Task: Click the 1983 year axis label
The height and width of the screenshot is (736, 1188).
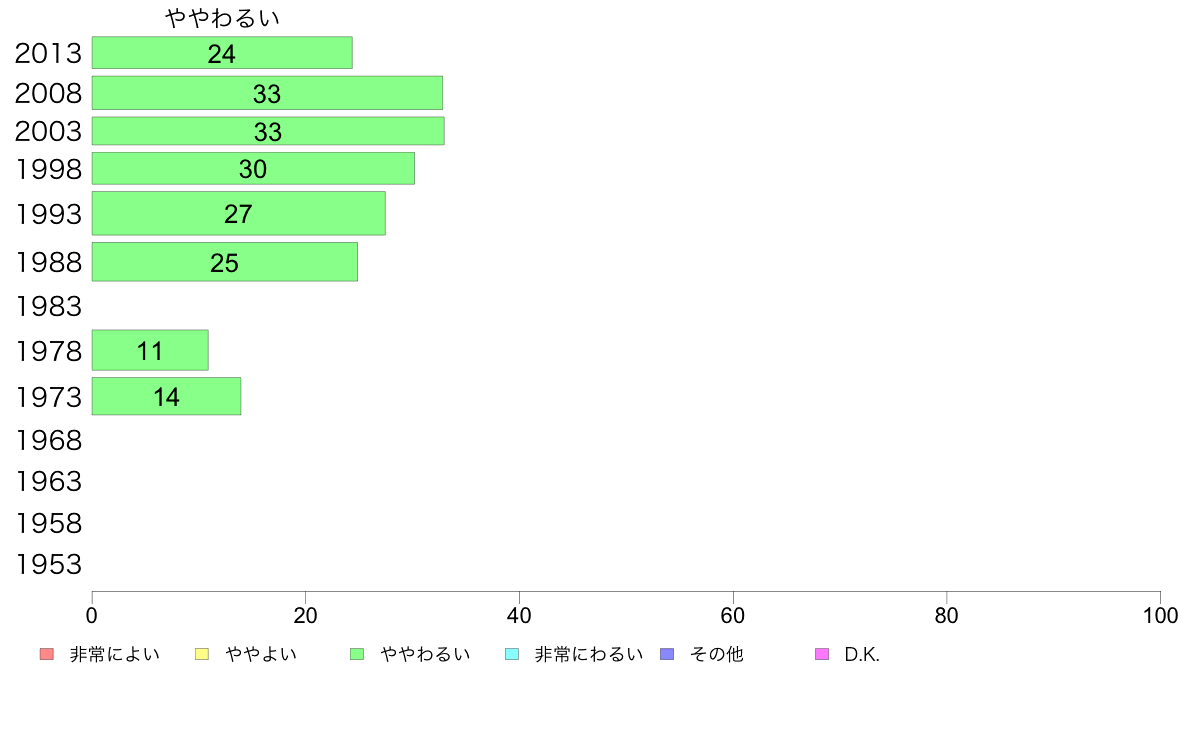Action: point(48,307)
